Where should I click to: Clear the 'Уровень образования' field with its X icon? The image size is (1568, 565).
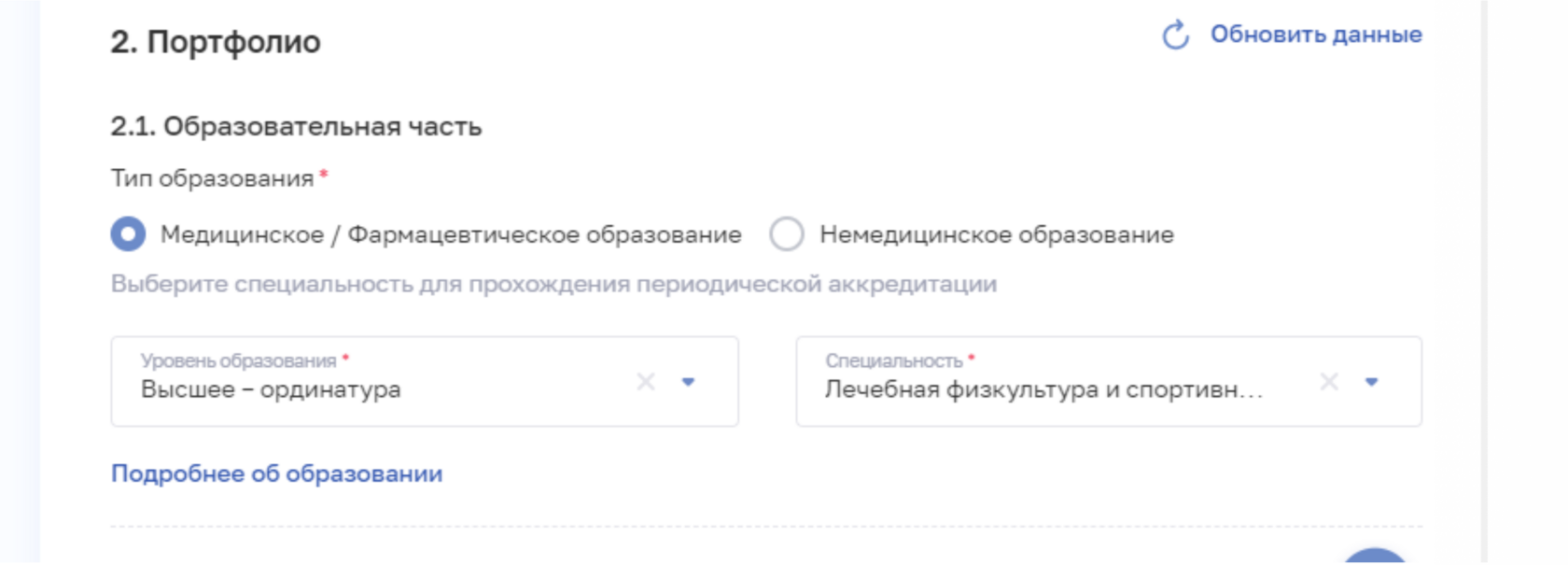coord(646,382)
